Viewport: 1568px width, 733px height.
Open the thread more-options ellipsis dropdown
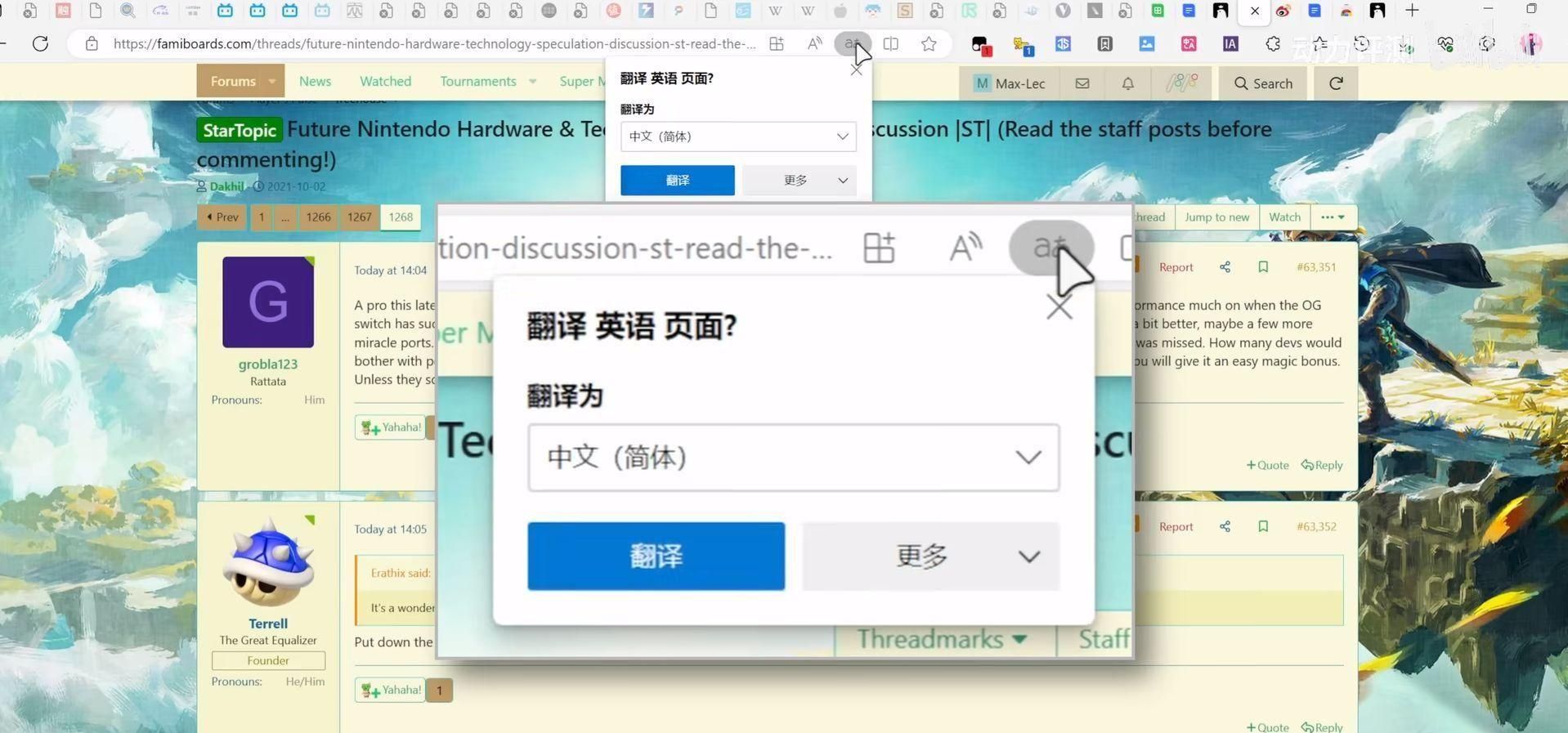pyautogui.click(x=1333, y=217)
